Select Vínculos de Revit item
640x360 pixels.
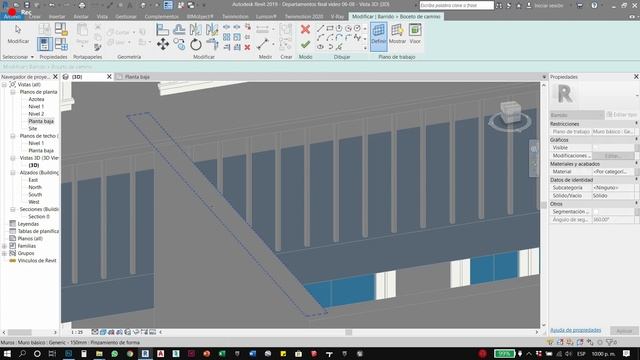tap(37, 260)
